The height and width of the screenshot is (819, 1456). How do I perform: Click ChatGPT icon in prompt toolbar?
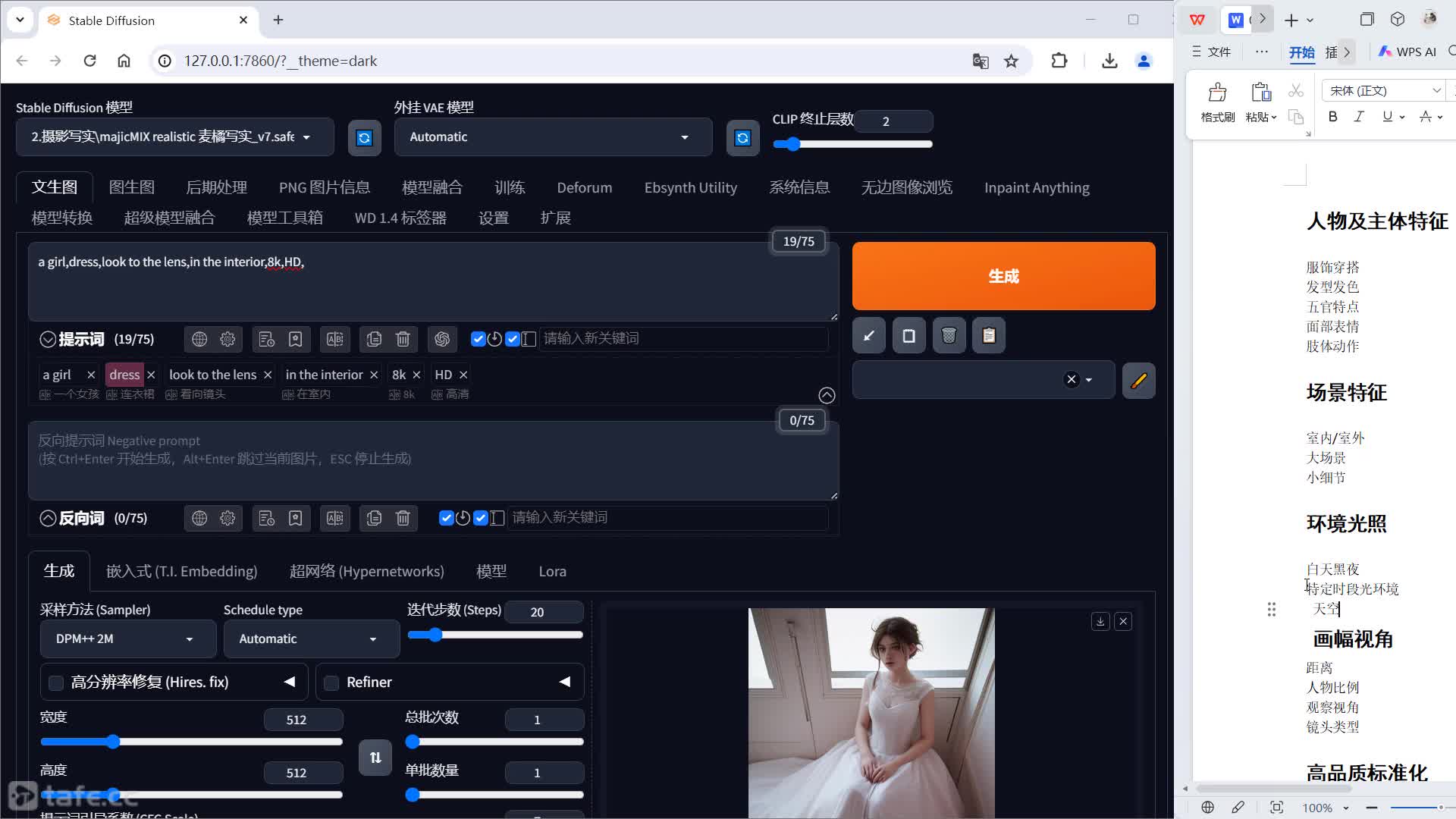coord(442,339)
